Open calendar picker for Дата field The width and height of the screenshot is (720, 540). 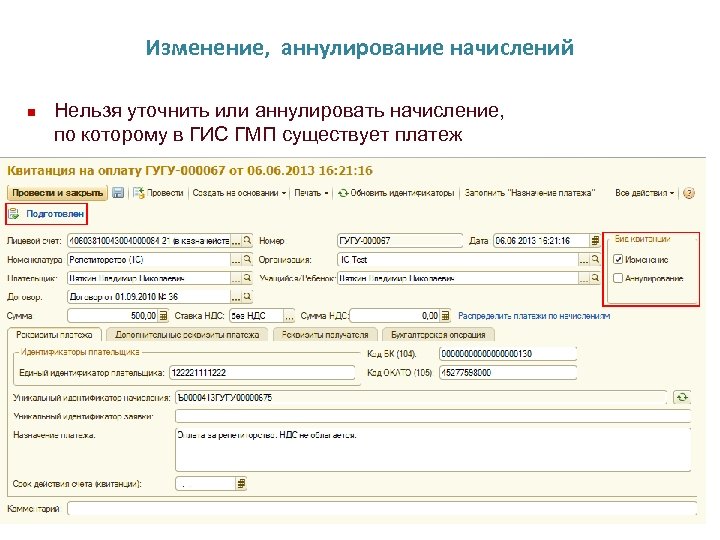[595, 241]
